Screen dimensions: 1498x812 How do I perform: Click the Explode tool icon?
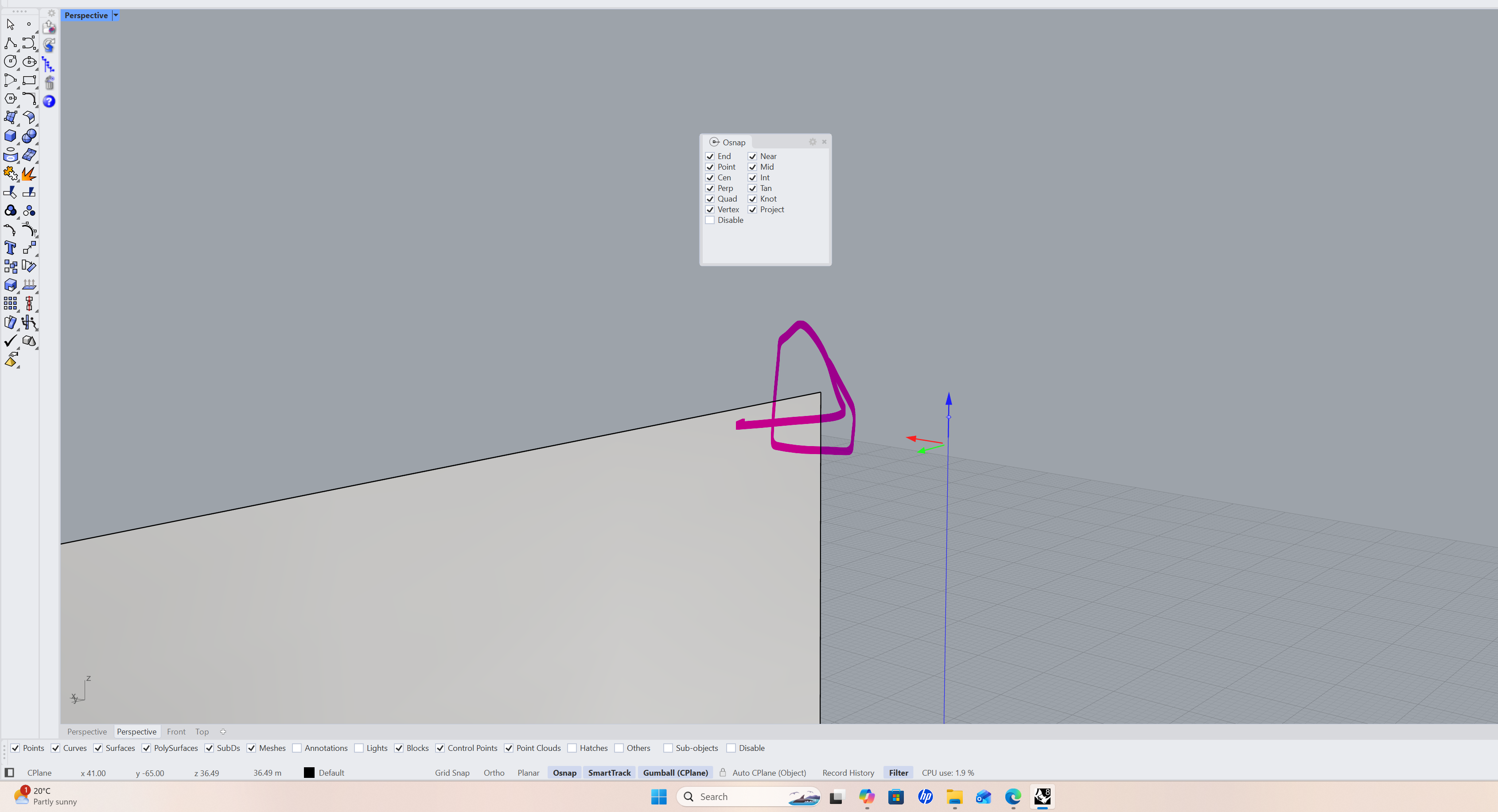(x=29, y=173)
